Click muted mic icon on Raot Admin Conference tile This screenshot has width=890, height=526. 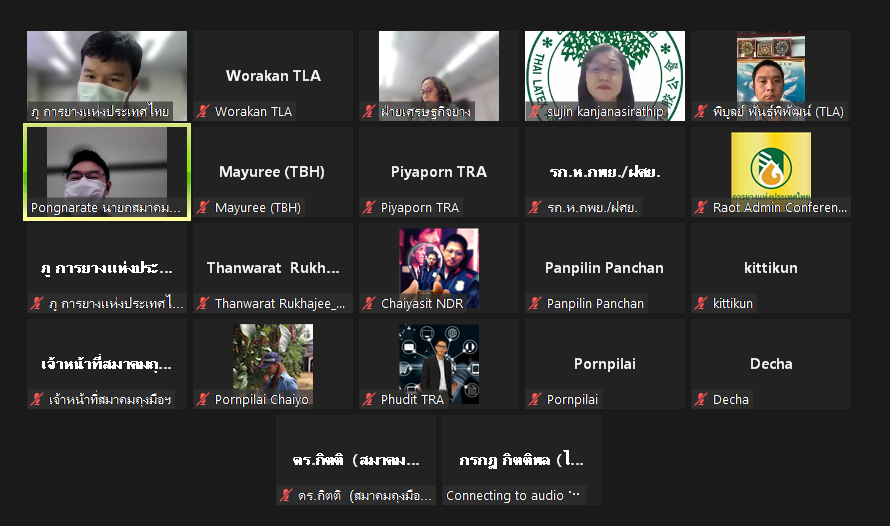701,207
